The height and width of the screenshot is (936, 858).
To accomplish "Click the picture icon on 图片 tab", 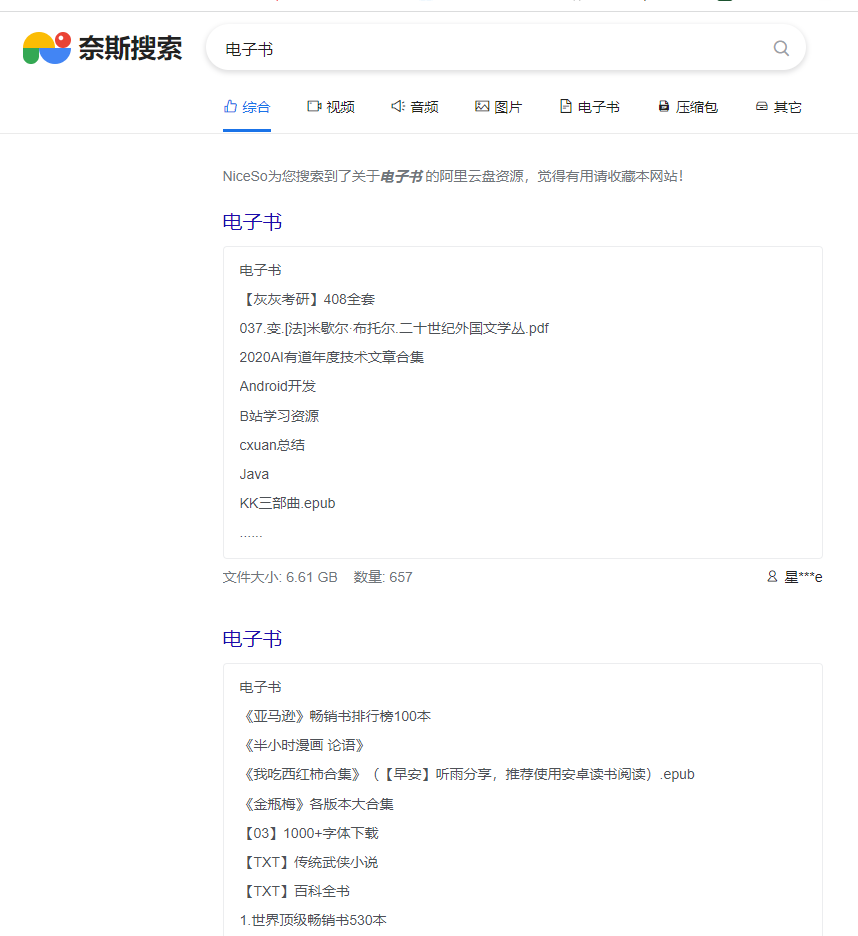I will click(480, 105).
